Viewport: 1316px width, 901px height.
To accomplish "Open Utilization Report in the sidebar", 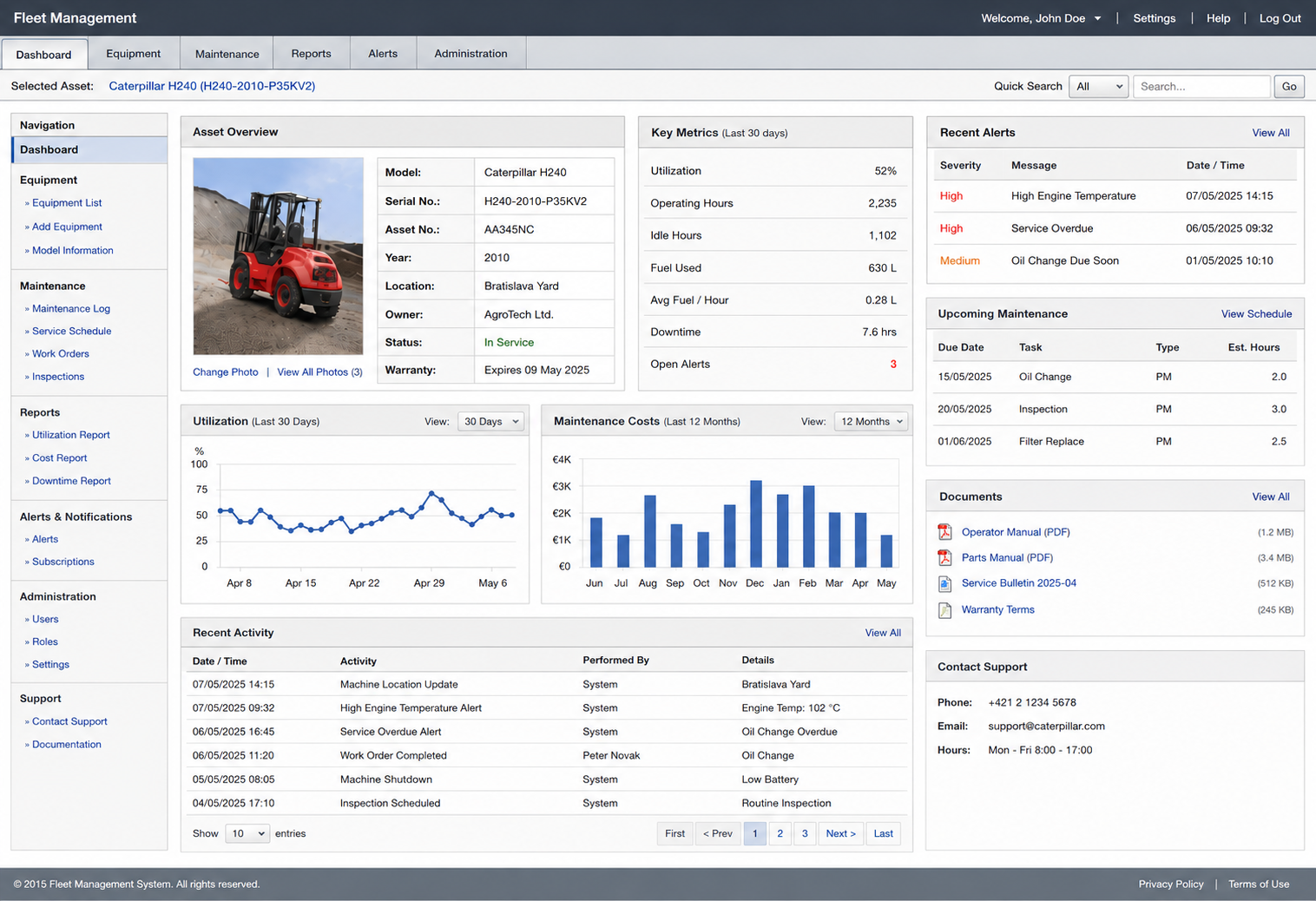I will coord(71,435).
